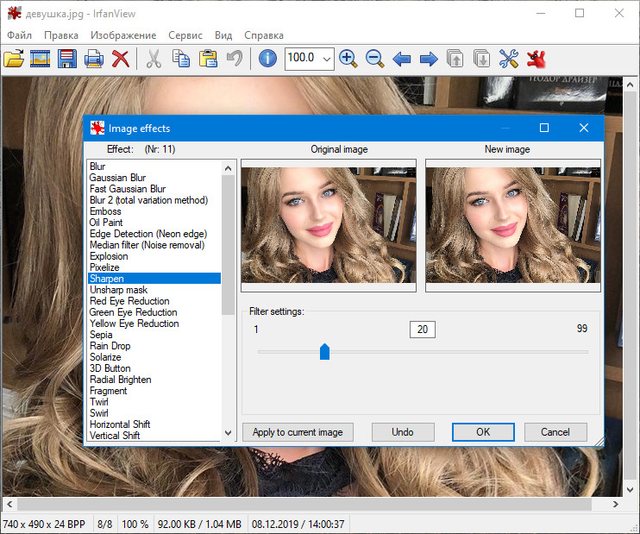This screenshot has width=640, height=534.
Task: Click the Cut scissors icon
Action: [x=154, y=59]
